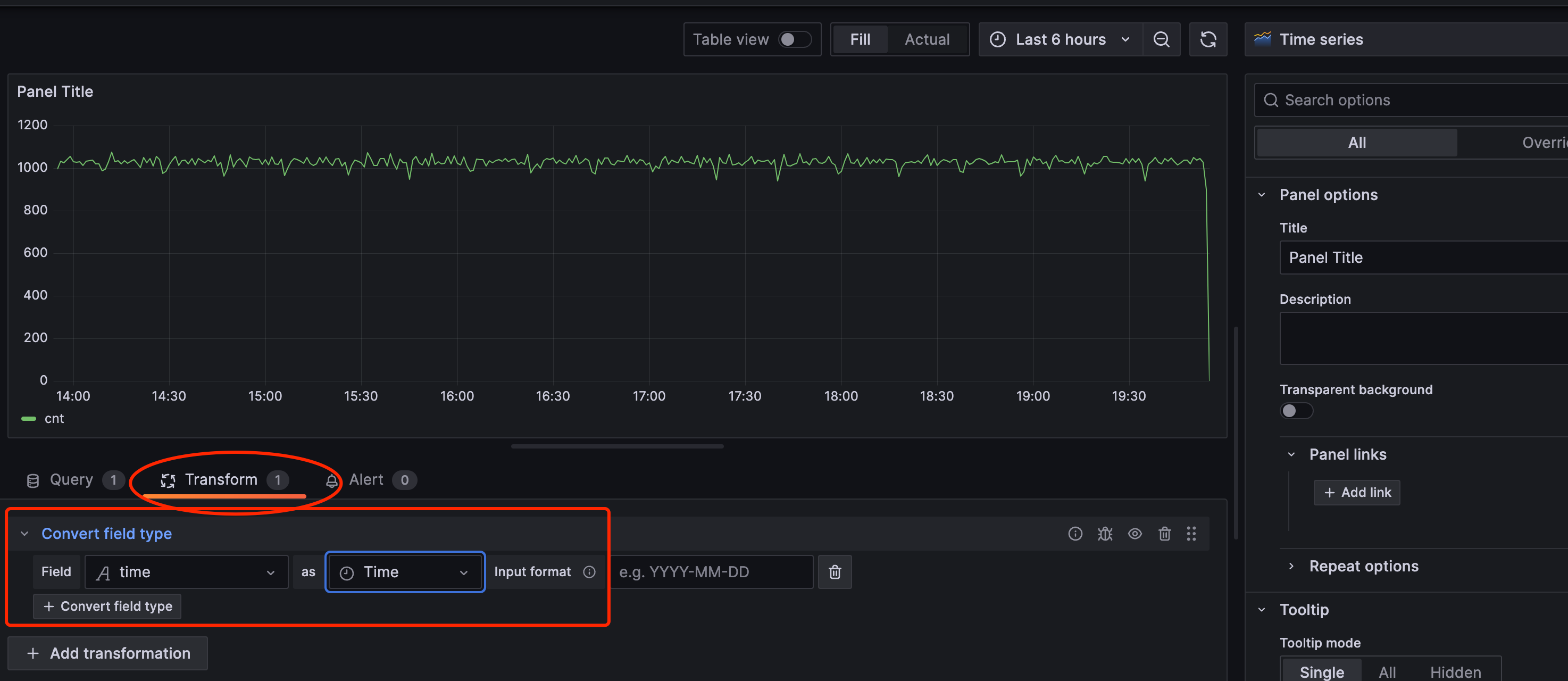This screenshot has width=1568, height=681.
Task: Open the type dropdown showing Time
Action: click(x=405, y=572)
